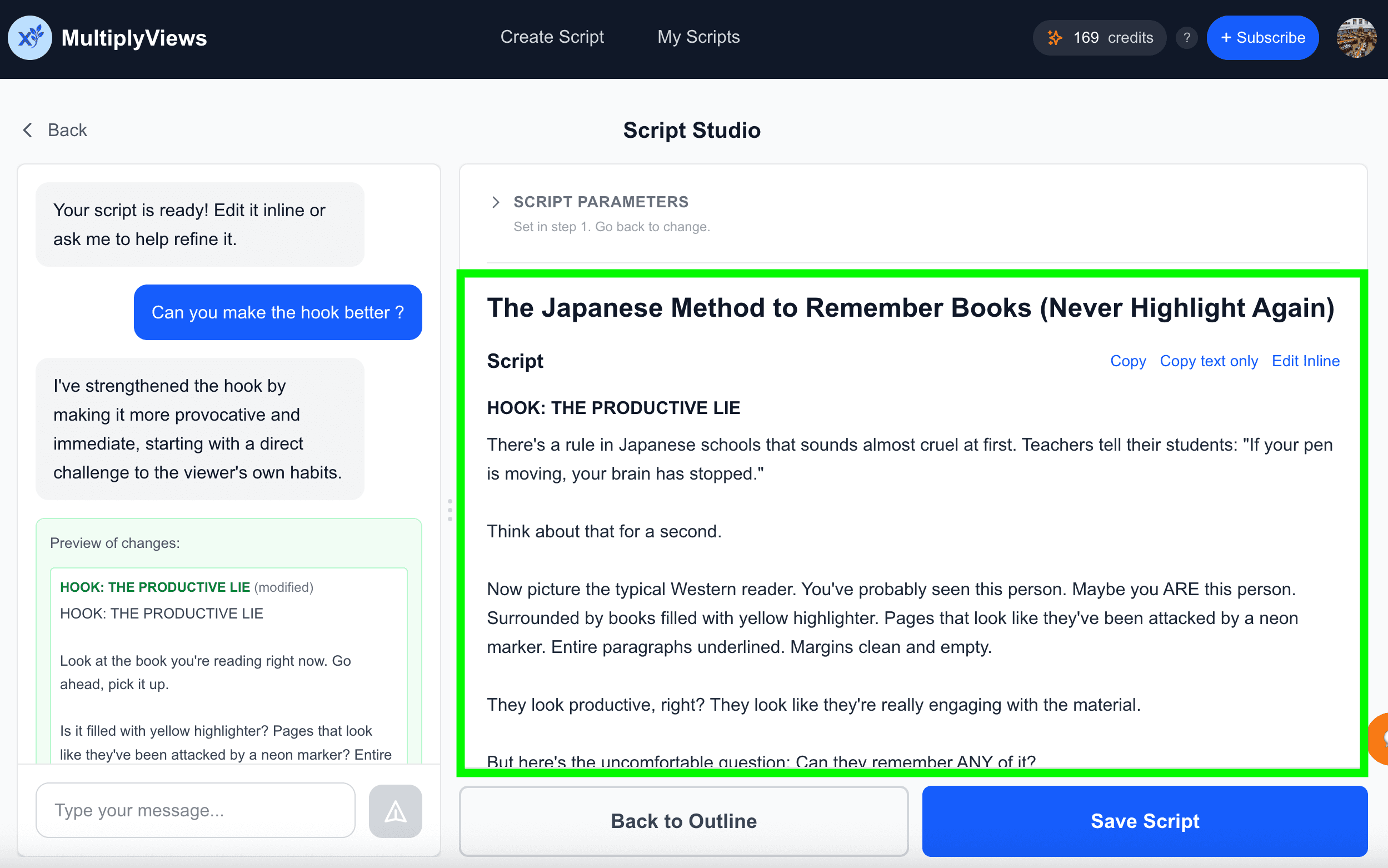Click the orange credits sparkle icon
This screenshot has width=1388, height=868.
click(x=1055, y=38)
